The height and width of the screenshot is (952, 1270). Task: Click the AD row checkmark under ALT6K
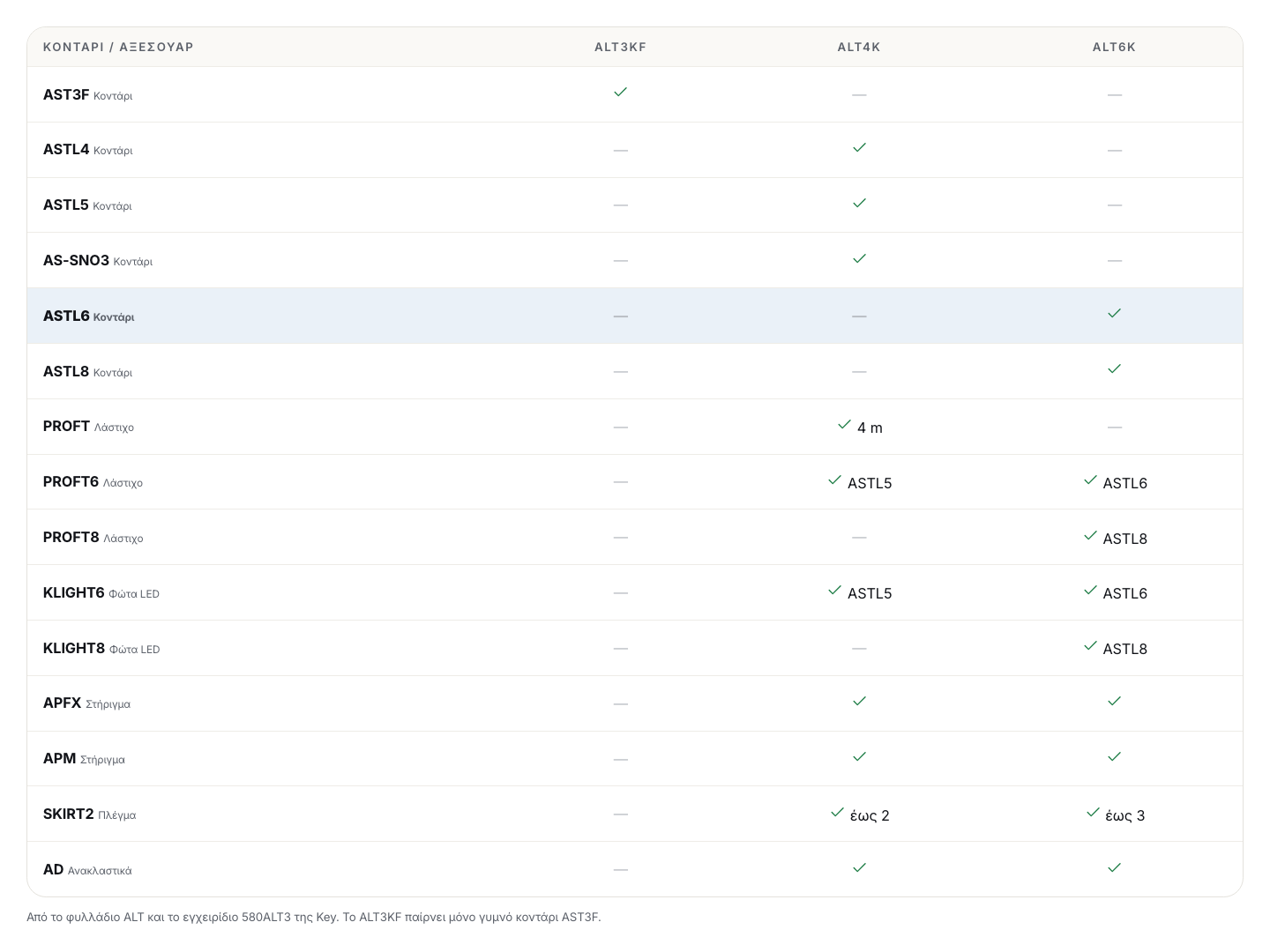pyautogui.click(x=1114, y=867)
